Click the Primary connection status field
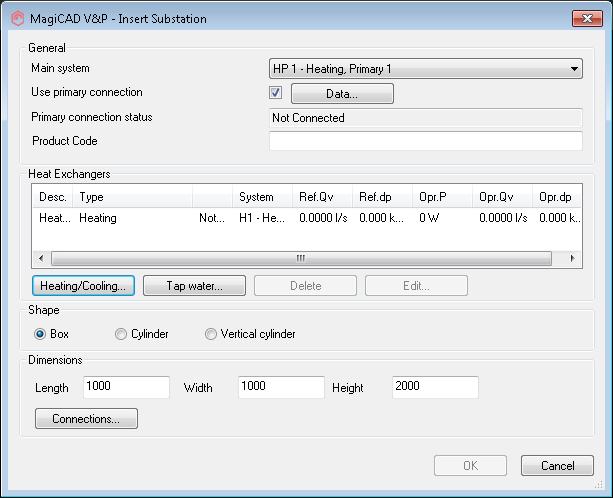613x498 pixels. [426, 118]
